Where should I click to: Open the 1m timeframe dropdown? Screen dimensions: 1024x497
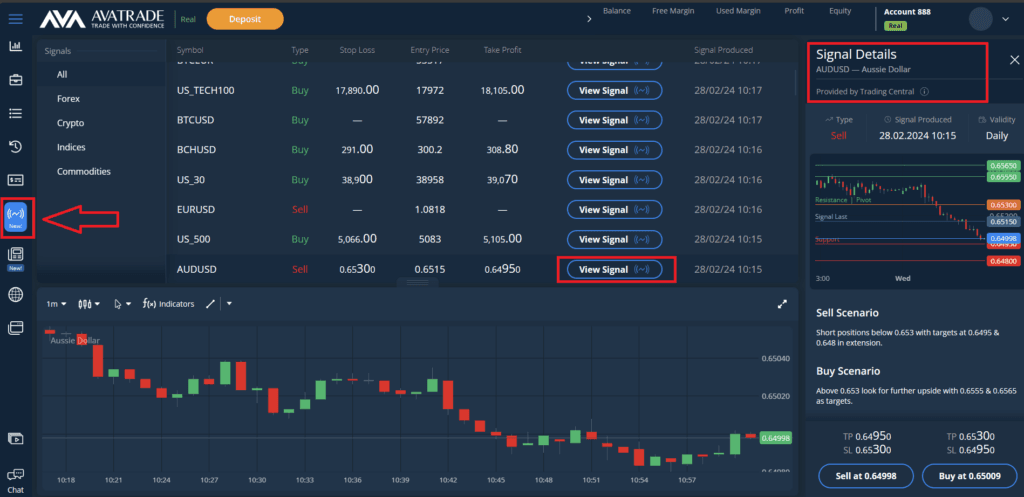point(56,303)
